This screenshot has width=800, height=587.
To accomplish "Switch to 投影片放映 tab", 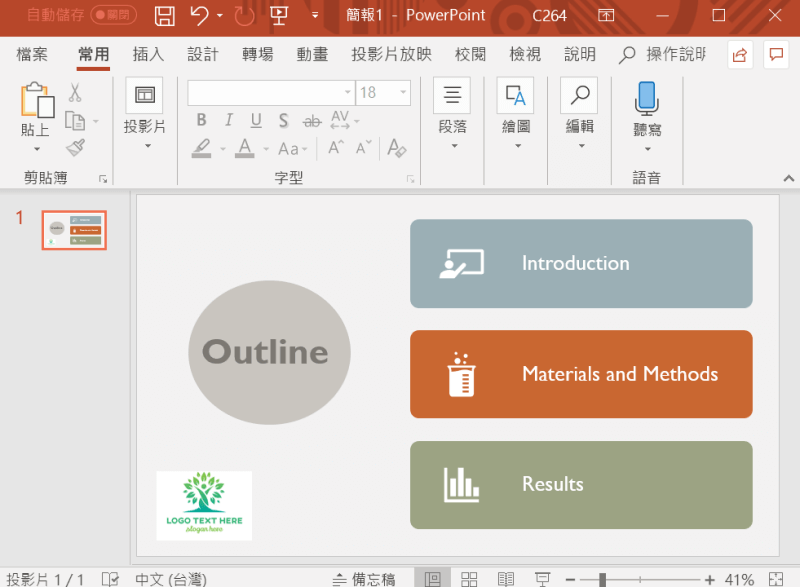I will point(391,54).
